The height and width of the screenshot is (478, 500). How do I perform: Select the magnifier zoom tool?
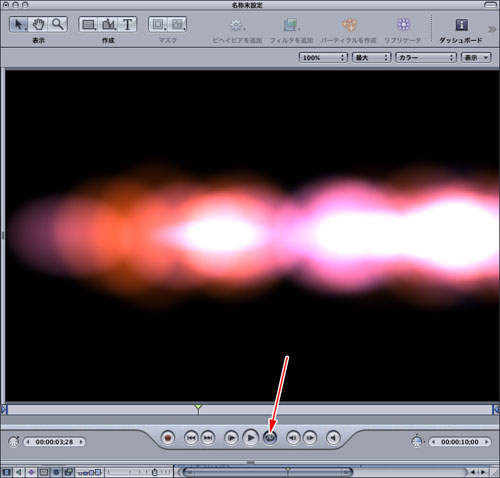click(x=58, y=24)
